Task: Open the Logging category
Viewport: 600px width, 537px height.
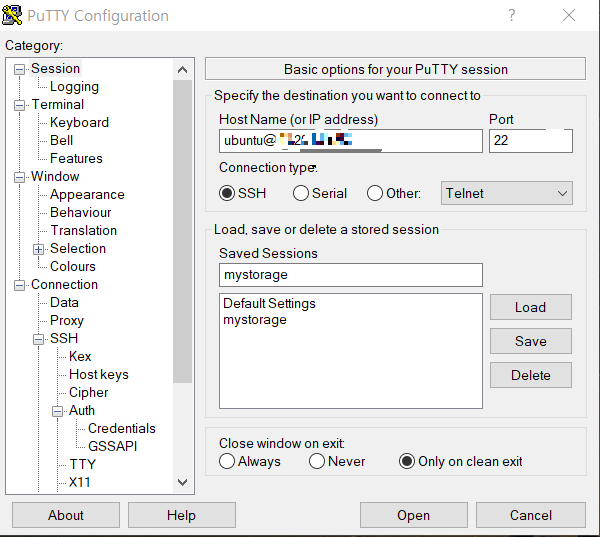Action: coord(74,87)
